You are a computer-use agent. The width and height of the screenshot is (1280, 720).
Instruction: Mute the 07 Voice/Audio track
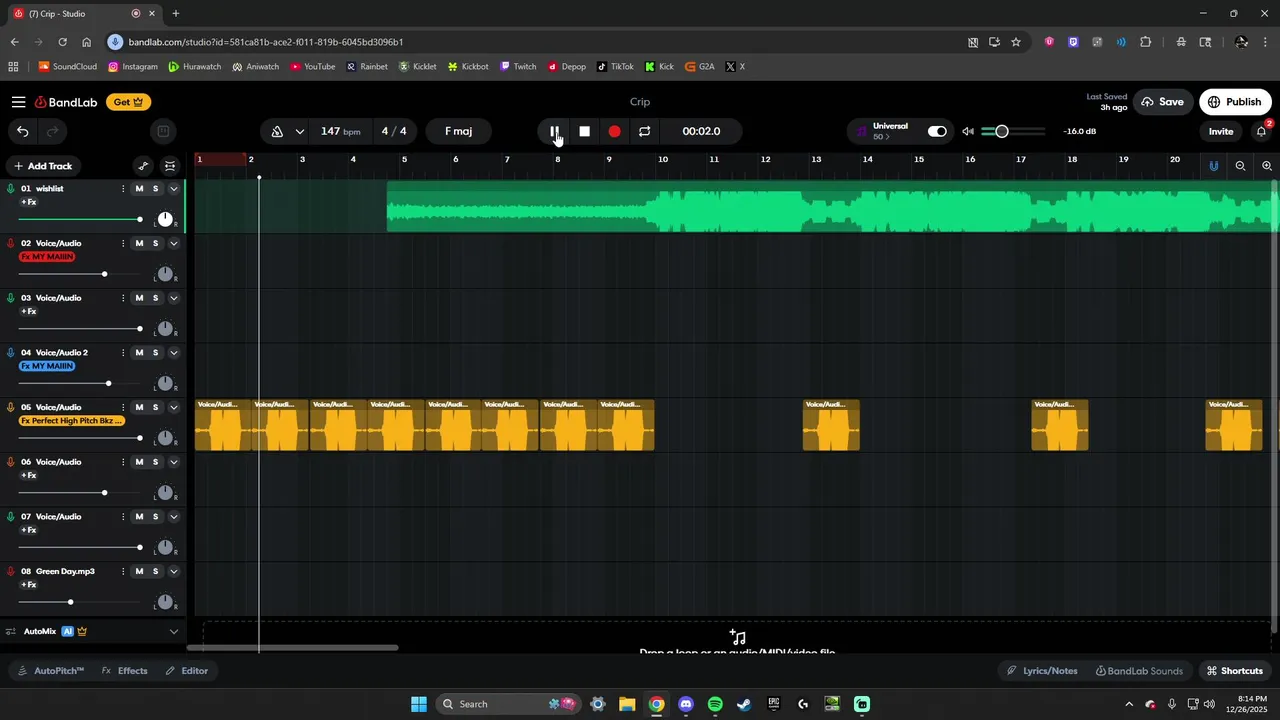point(139,517)
